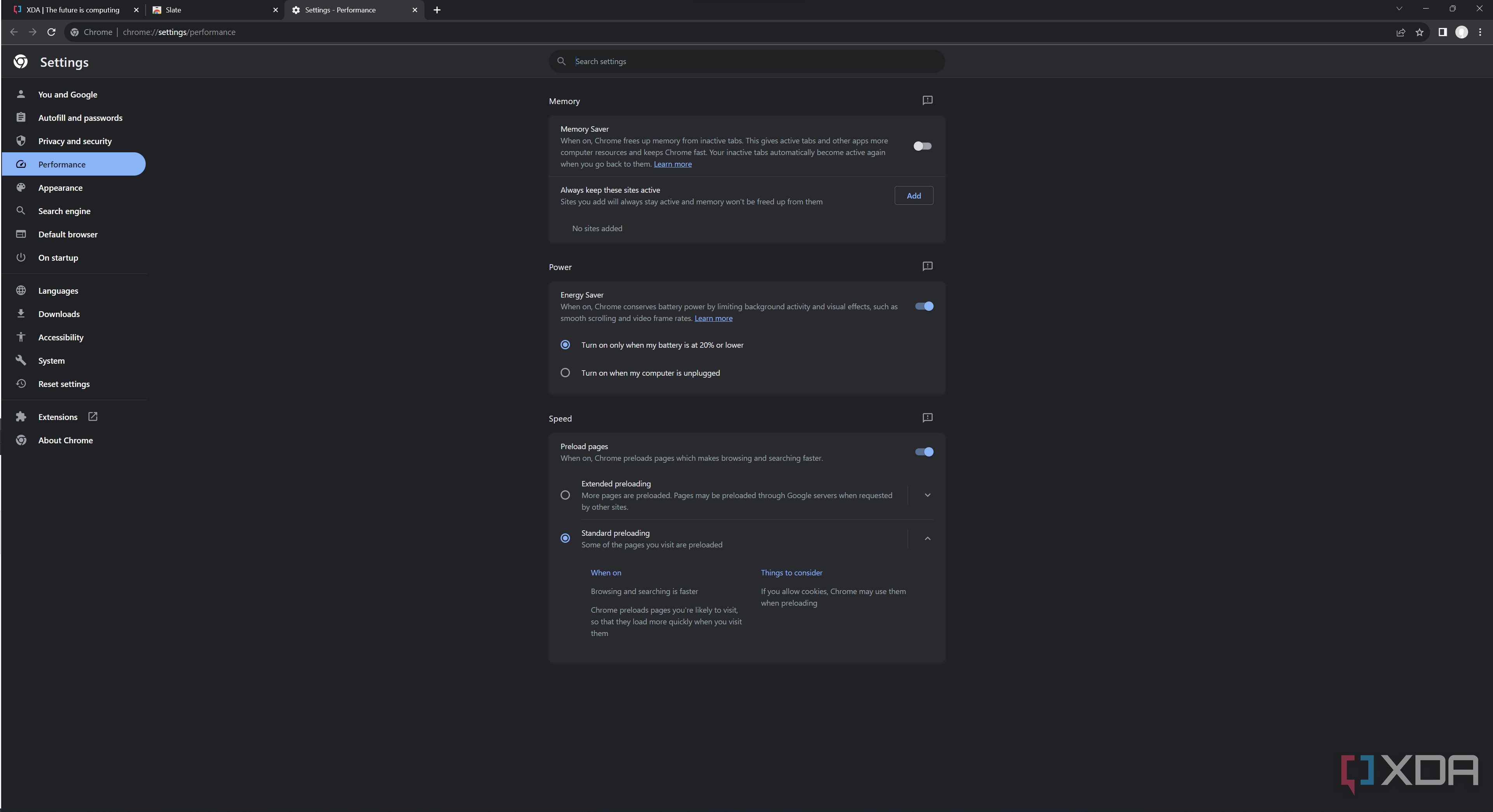Close the XDA tab
The height and width of the screenshot is (812, 1493).
pos(136,10)
